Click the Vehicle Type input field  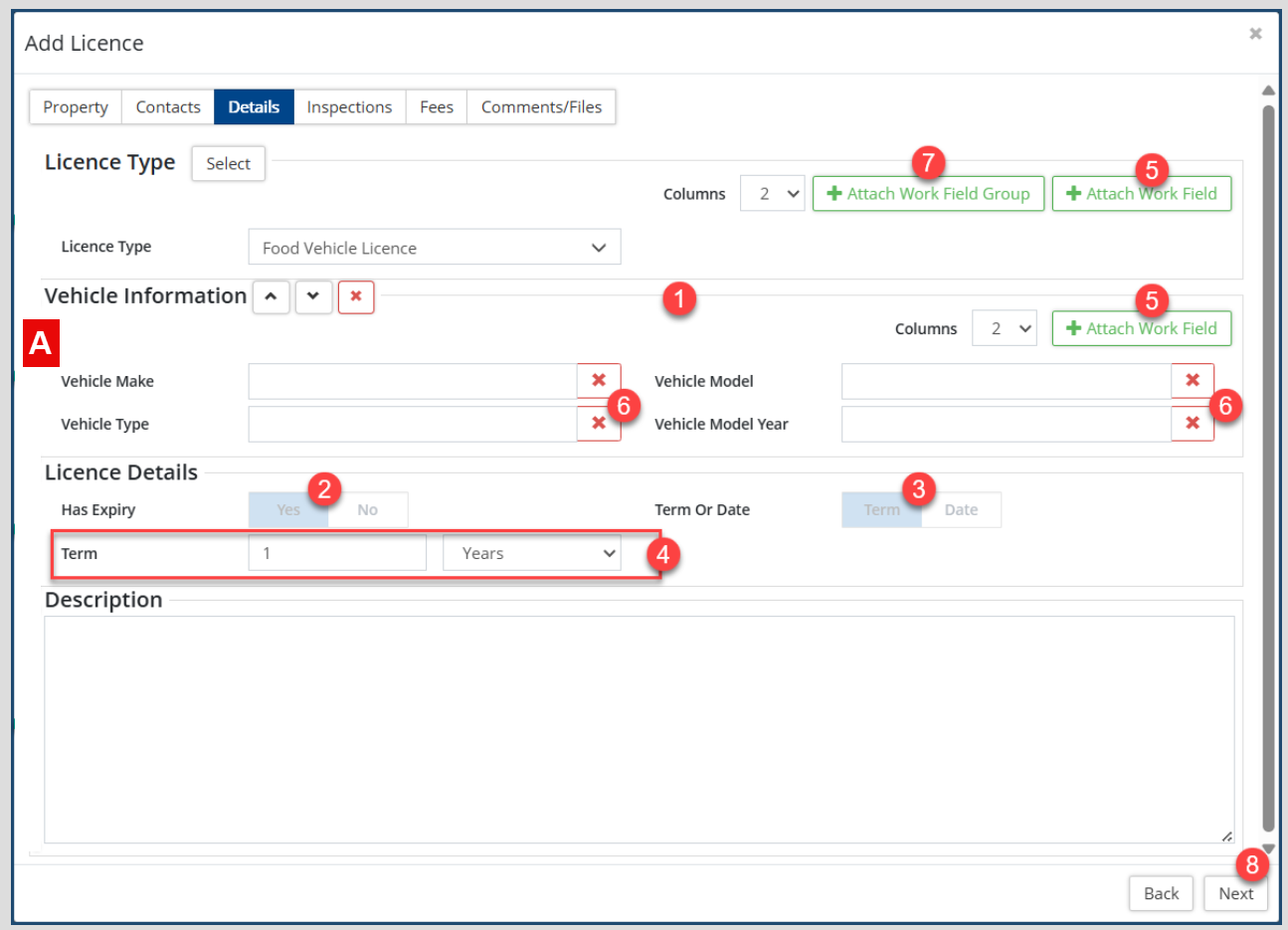click(413, 424)
